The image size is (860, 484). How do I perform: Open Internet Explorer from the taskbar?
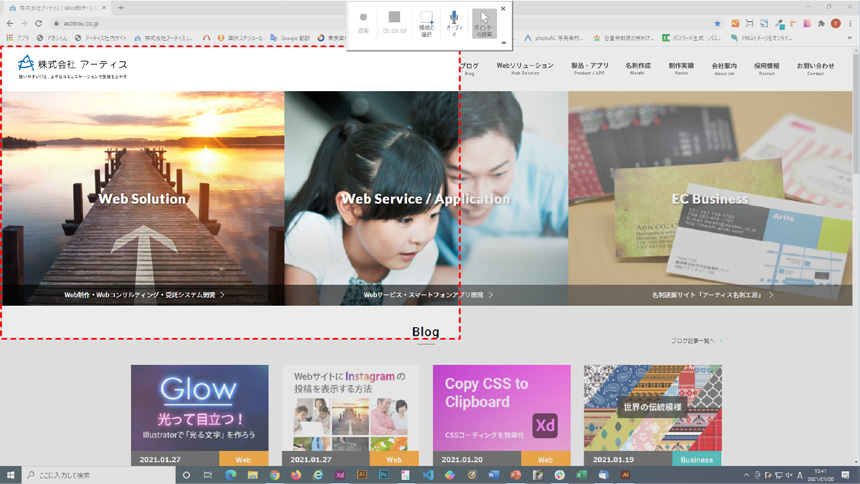[318, 475]
